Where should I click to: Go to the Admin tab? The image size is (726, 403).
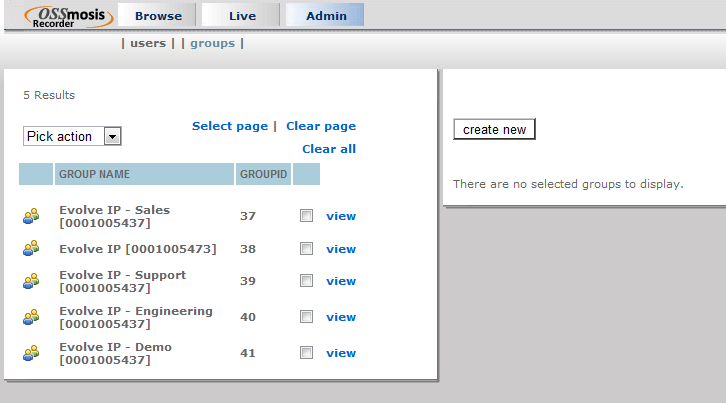326,16
